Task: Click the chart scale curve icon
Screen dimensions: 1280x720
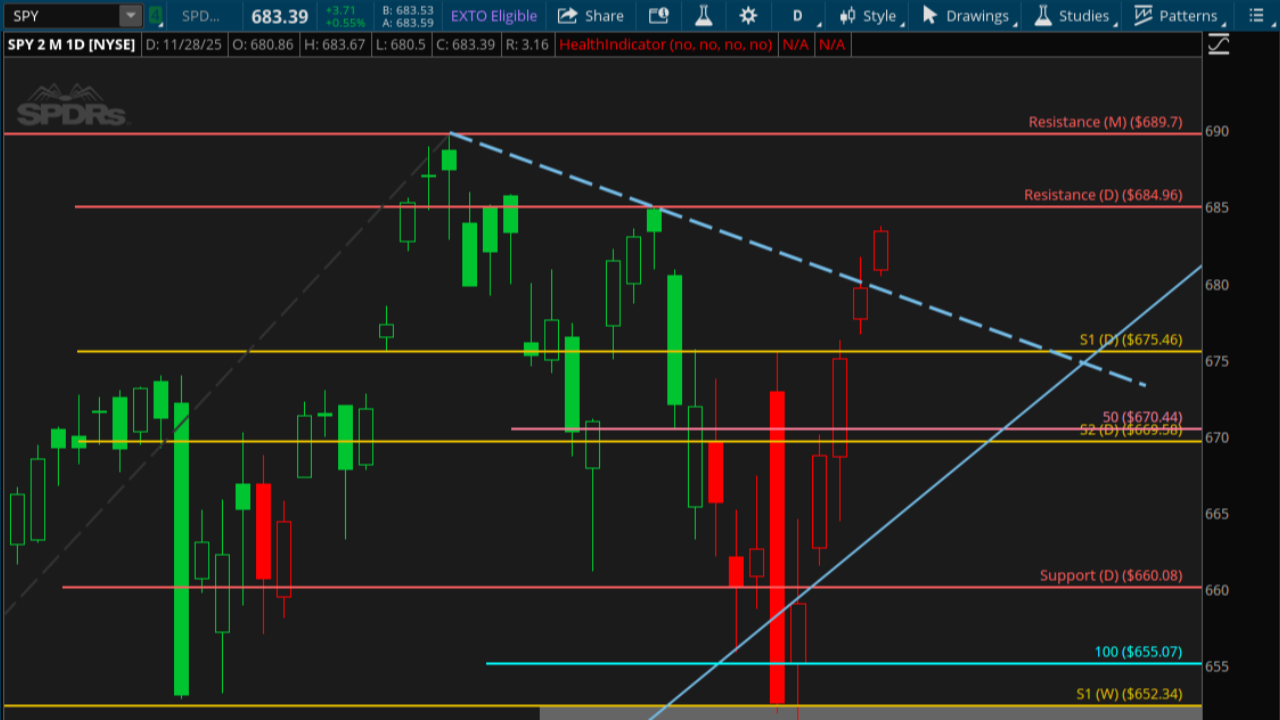Action: point(1218,45)
